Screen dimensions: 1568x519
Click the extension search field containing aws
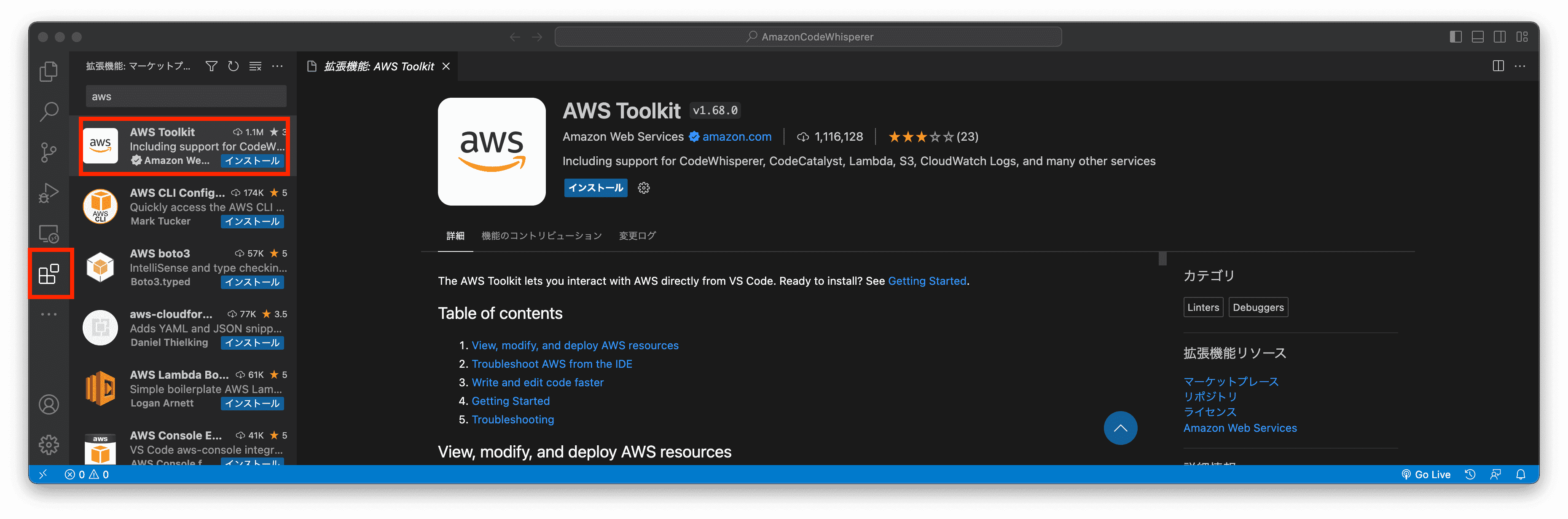pos(185,97)
